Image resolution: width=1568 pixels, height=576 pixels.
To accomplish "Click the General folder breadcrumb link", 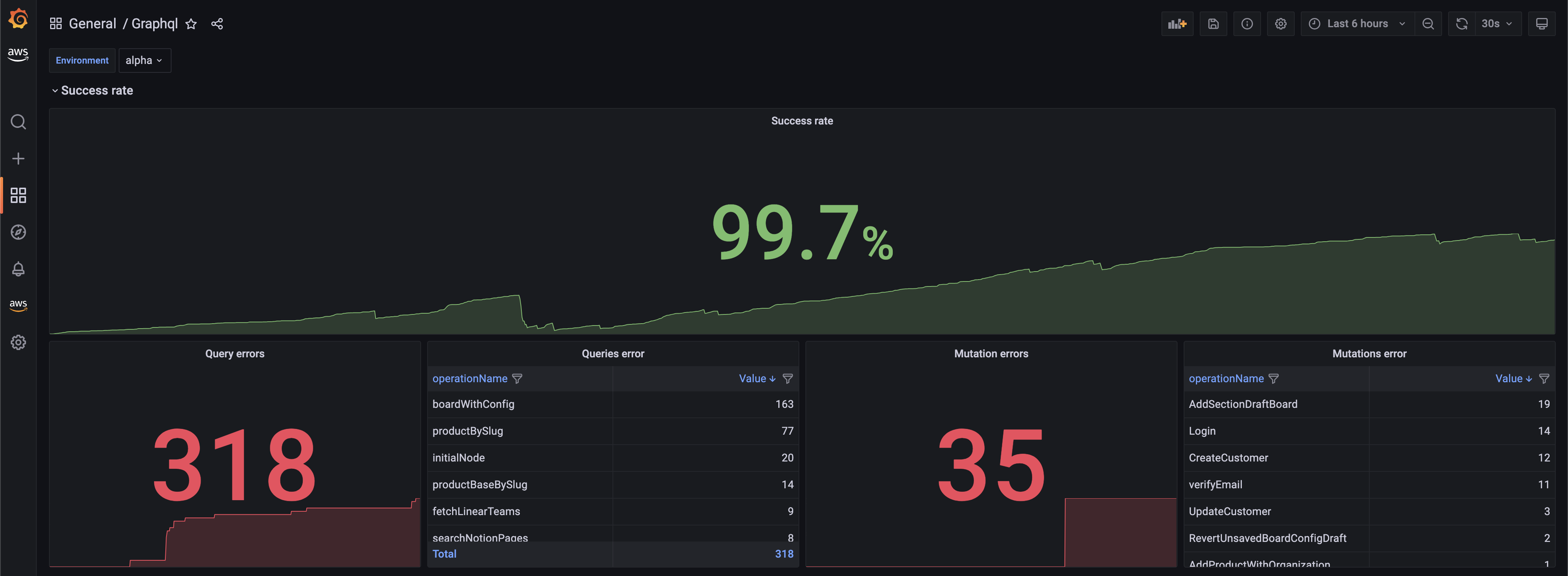I will point(92,24).
